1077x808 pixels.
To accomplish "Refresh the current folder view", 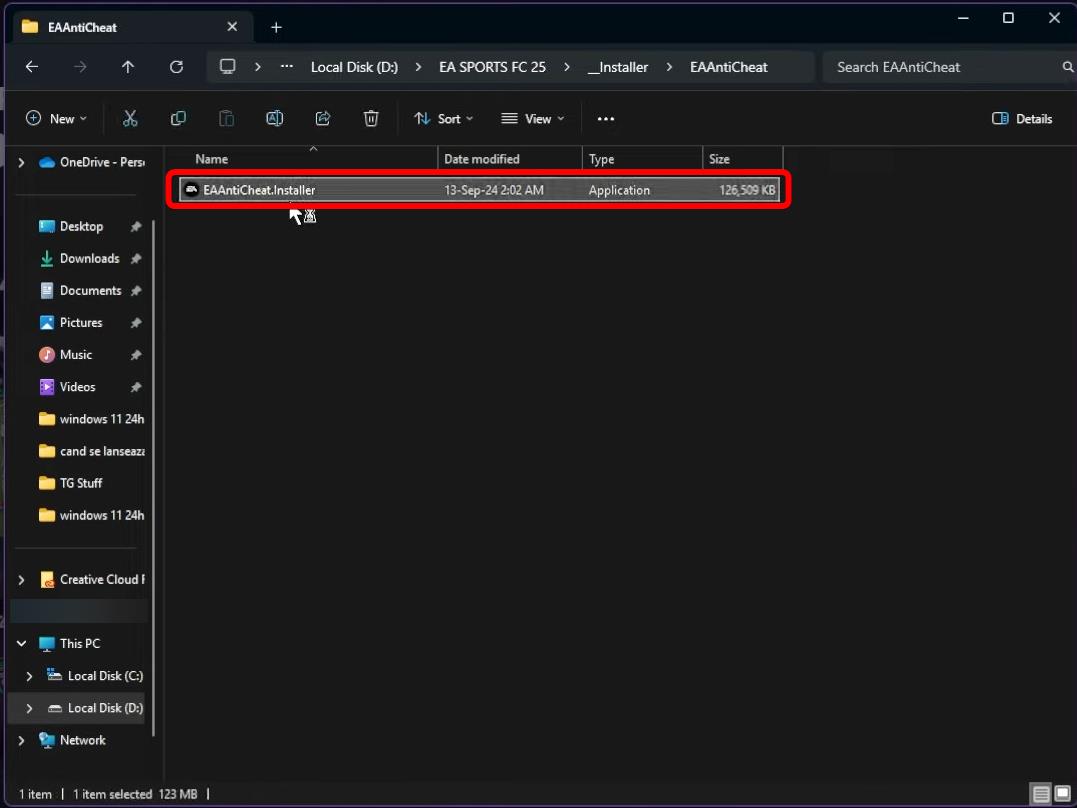I will tap(177, 67).
